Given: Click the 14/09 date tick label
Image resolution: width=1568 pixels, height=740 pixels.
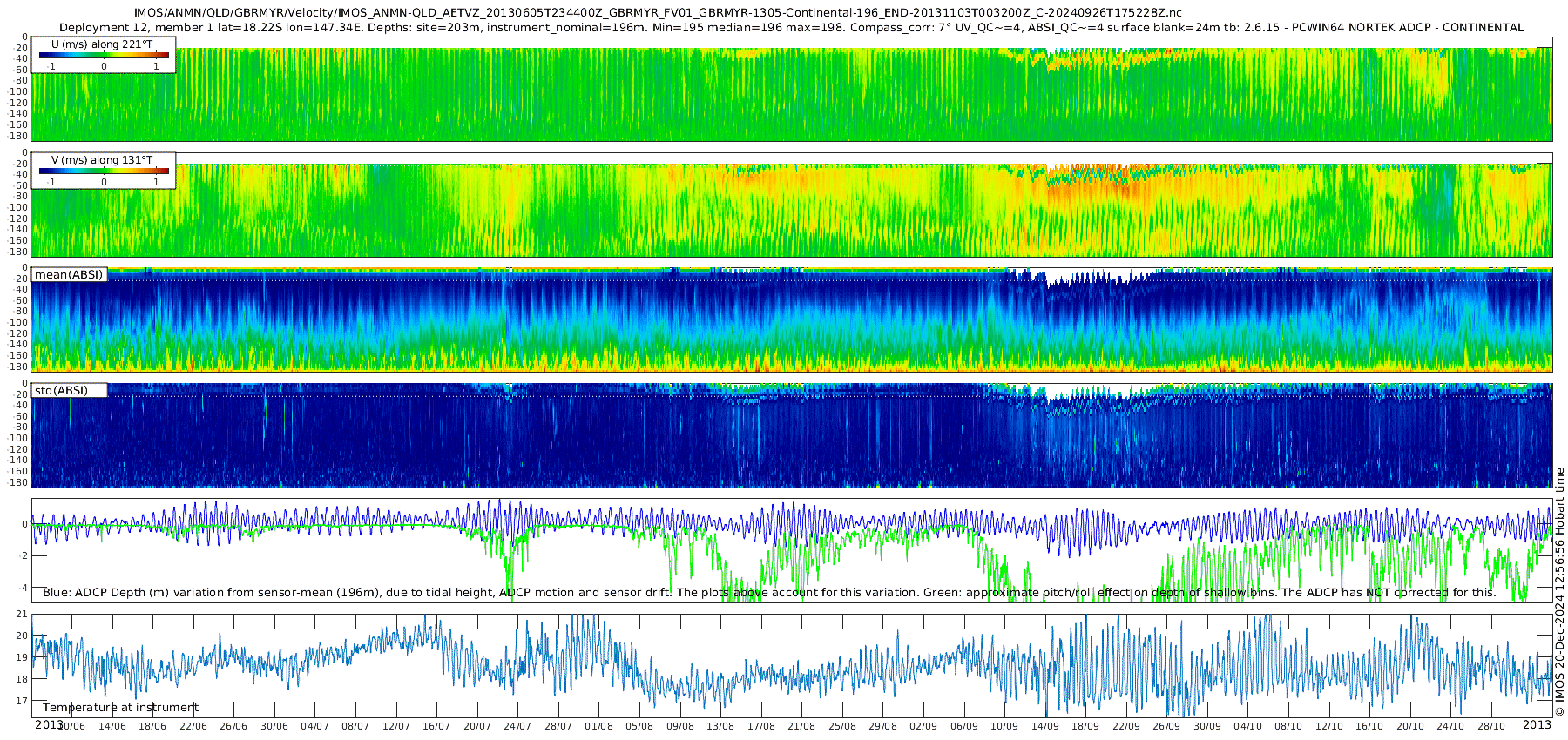Looking at the screenshot, I should coord(1045,726).
